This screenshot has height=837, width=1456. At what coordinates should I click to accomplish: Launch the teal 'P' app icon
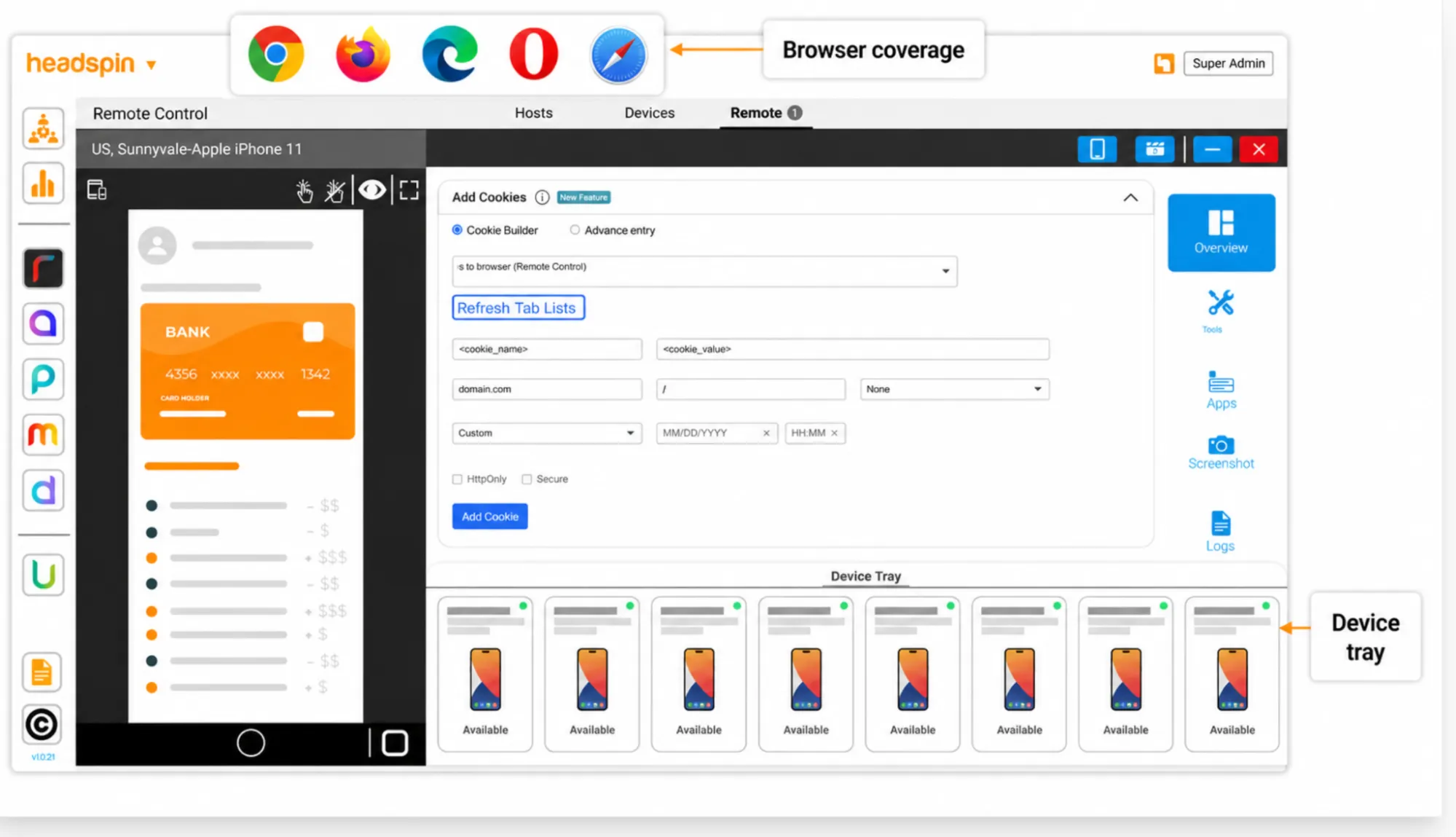click(44, 379)
